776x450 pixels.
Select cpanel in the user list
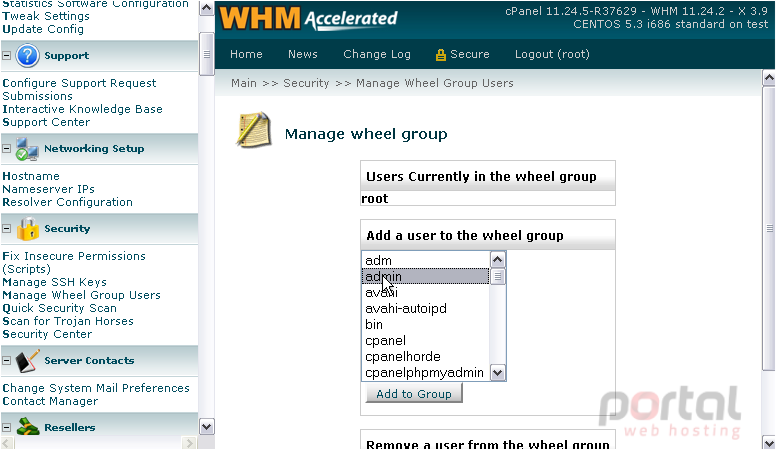click(x=425, y=341)
